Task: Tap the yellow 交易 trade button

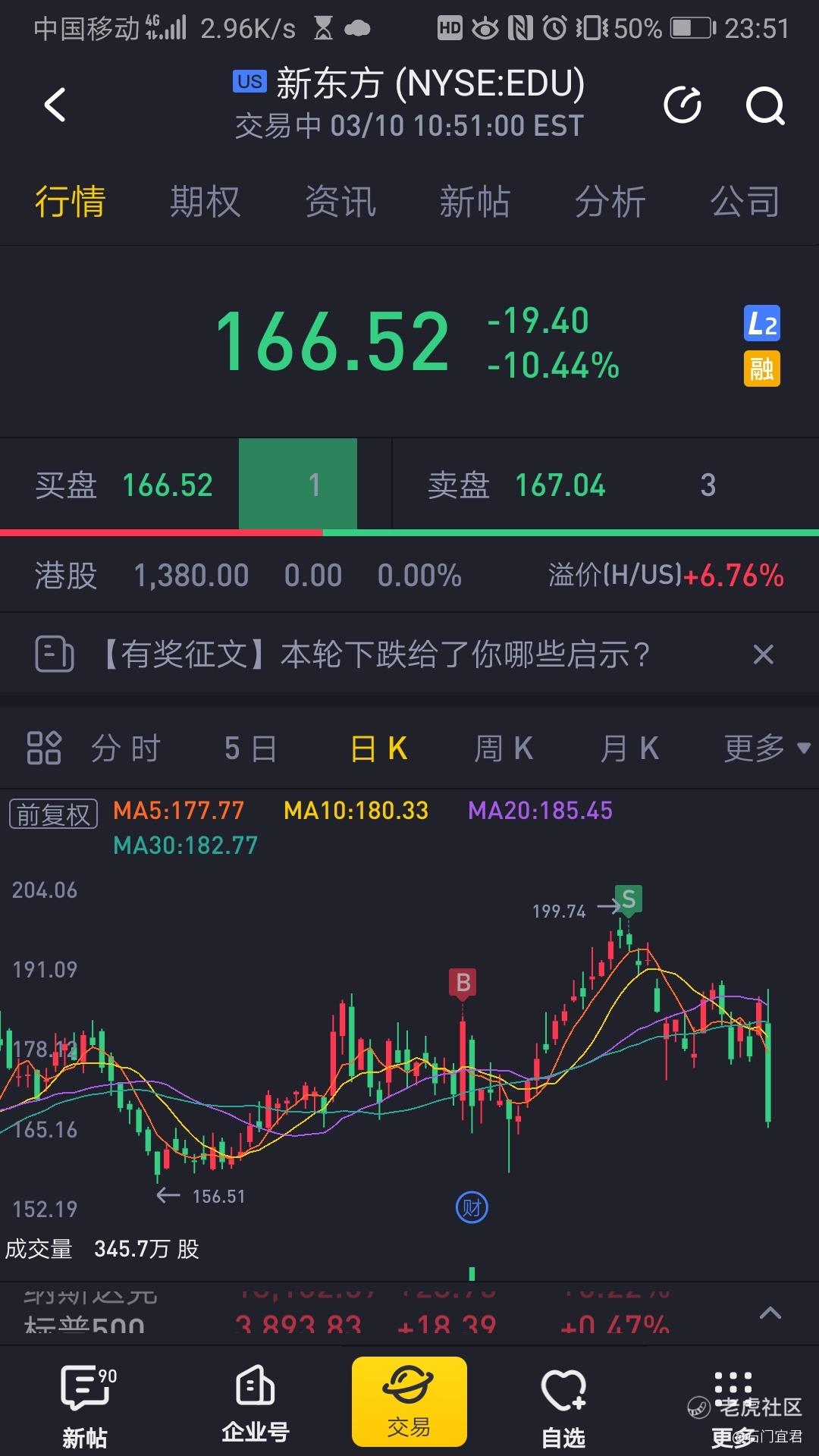Action: [409, 1402]
